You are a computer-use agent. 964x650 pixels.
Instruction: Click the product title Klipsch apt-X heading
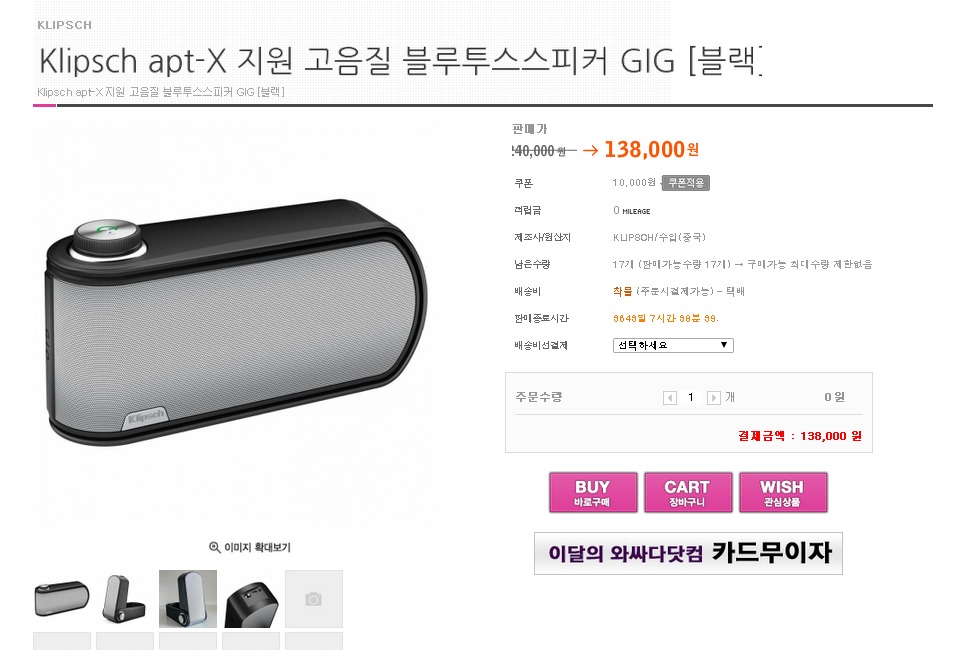tap(400, 60)
